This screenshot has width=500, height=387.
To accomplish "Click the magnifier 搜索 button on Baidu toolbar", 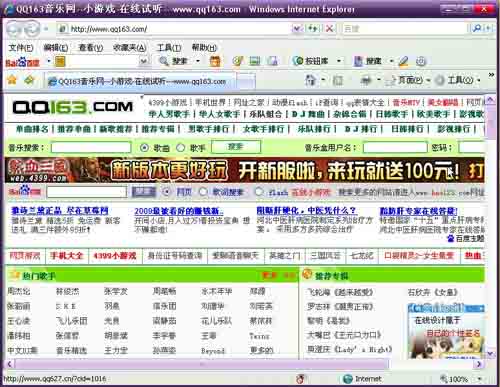I will tap(174, 61).
